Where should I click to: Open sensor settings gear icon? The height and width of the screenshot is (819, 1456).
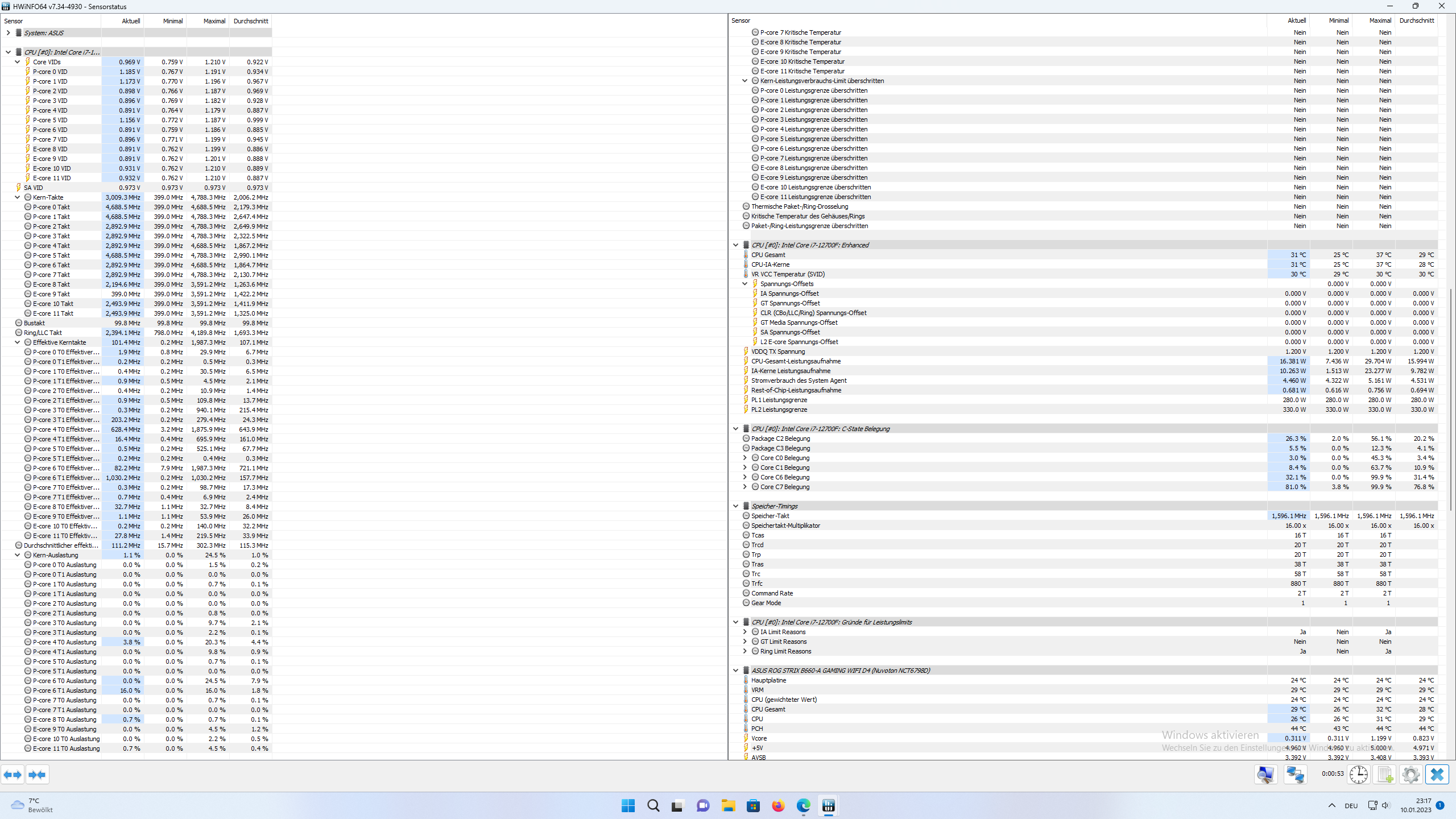[1411, 775]
